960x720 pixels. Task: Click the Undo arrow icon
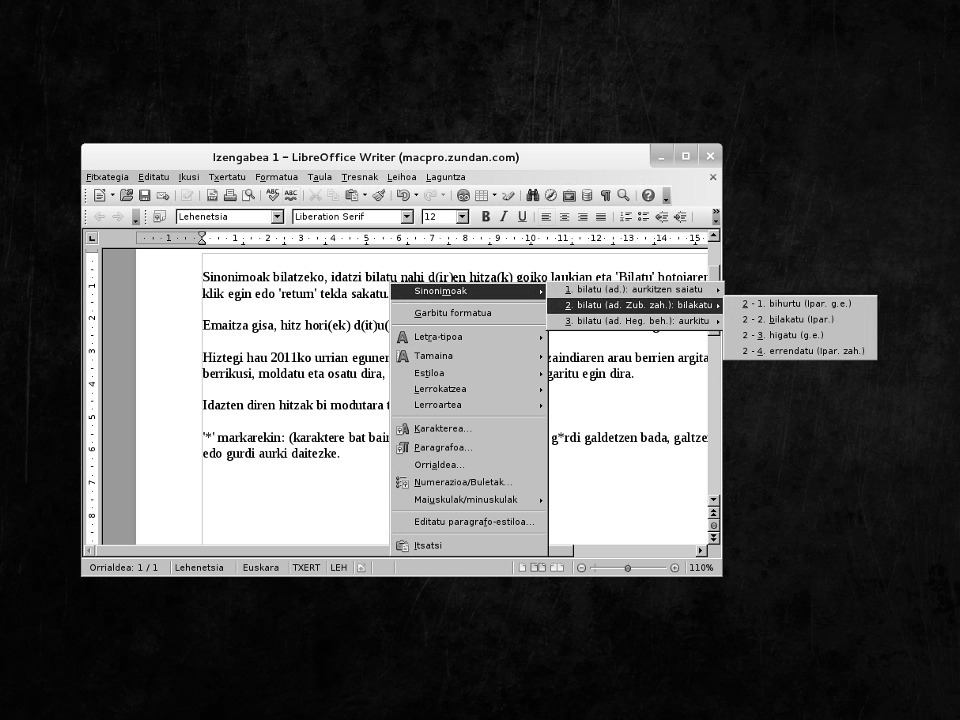[x=402, y=196]
